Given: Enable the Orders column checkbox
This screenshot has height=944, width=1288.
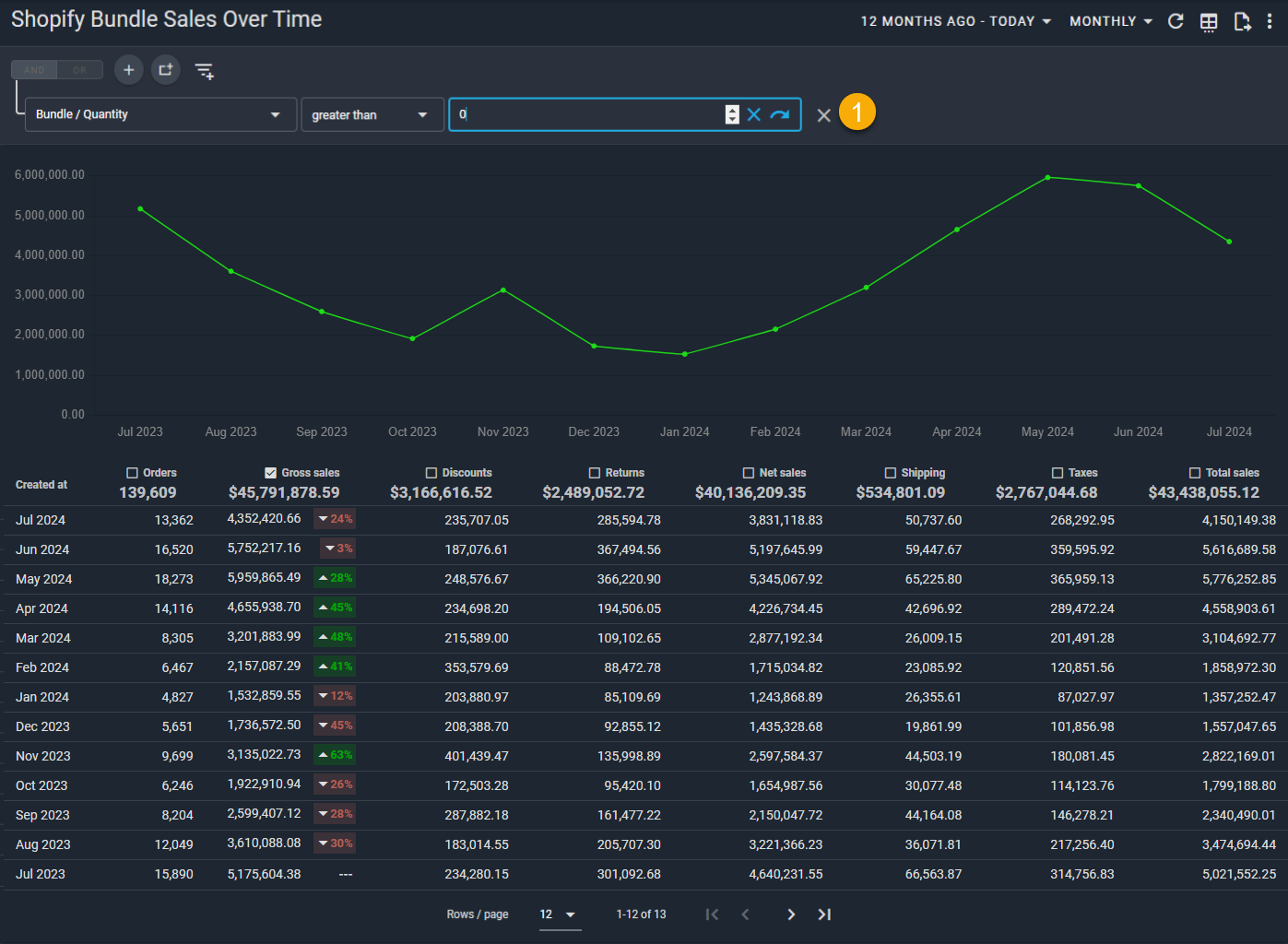Looking at the screenshot, I should tap(133, 473).
